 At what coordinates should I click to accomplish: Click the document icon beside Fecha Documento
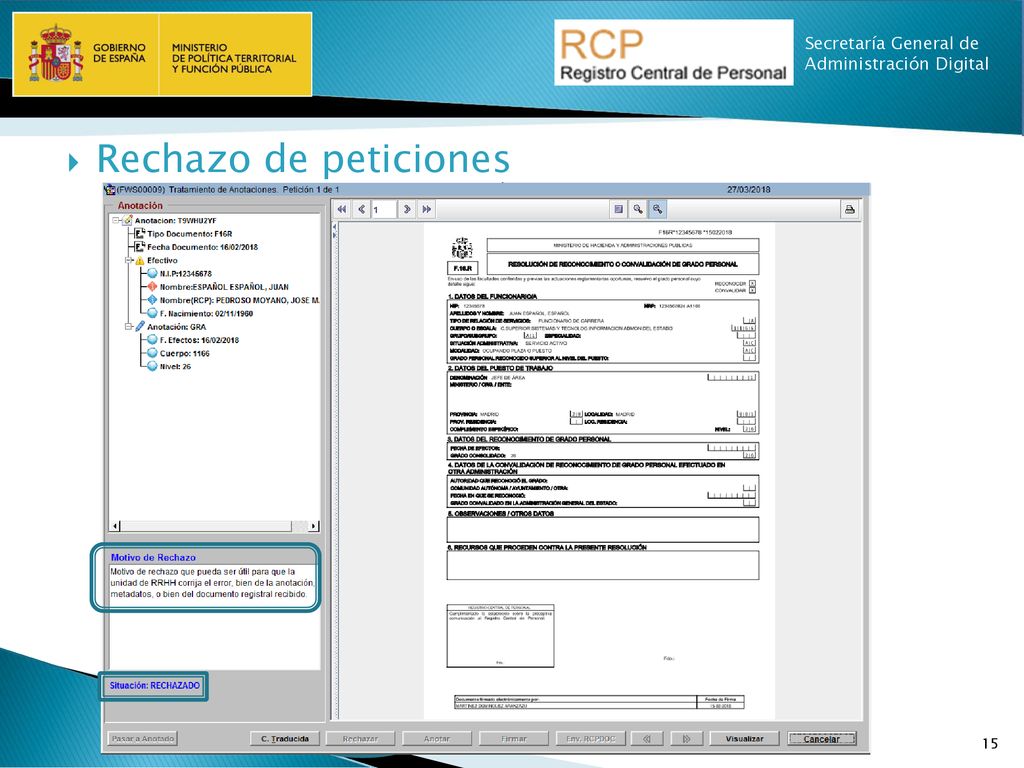140,247
